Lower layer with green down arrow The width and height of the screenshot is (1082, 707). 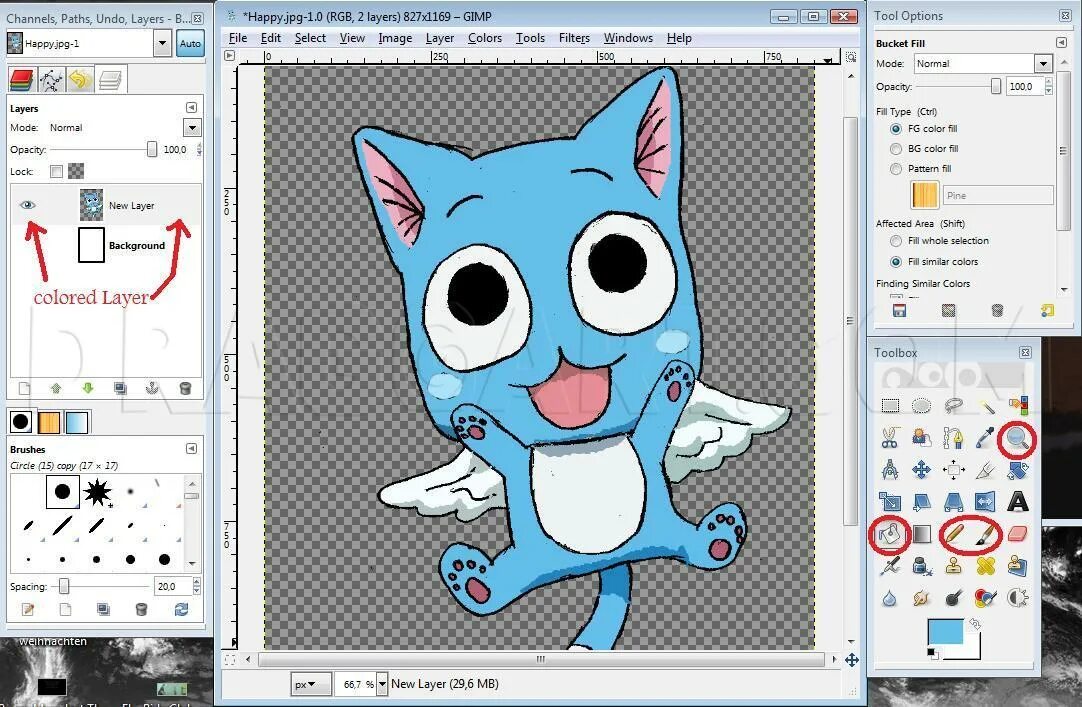[x=88, y=388]
